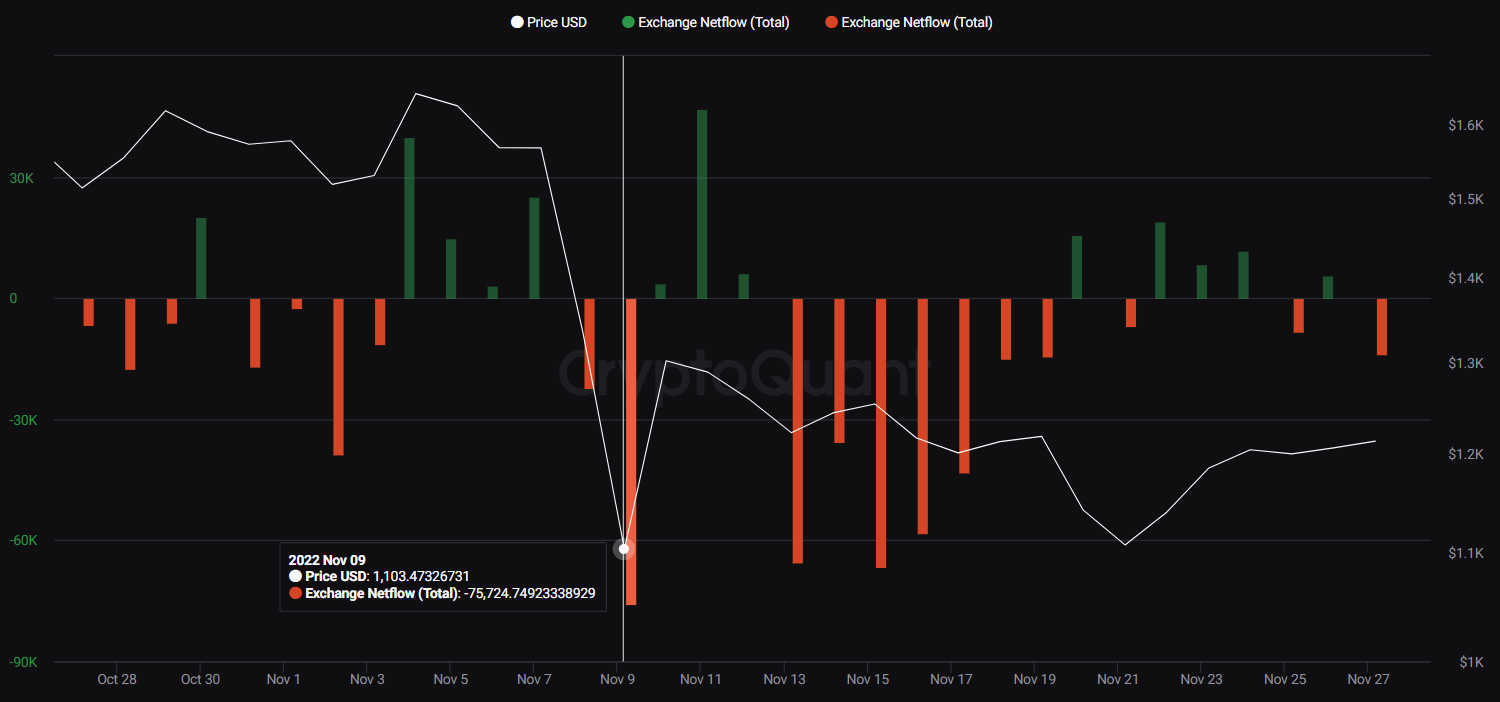Click the "$1.1K" right axis label

pos(1466,553)
